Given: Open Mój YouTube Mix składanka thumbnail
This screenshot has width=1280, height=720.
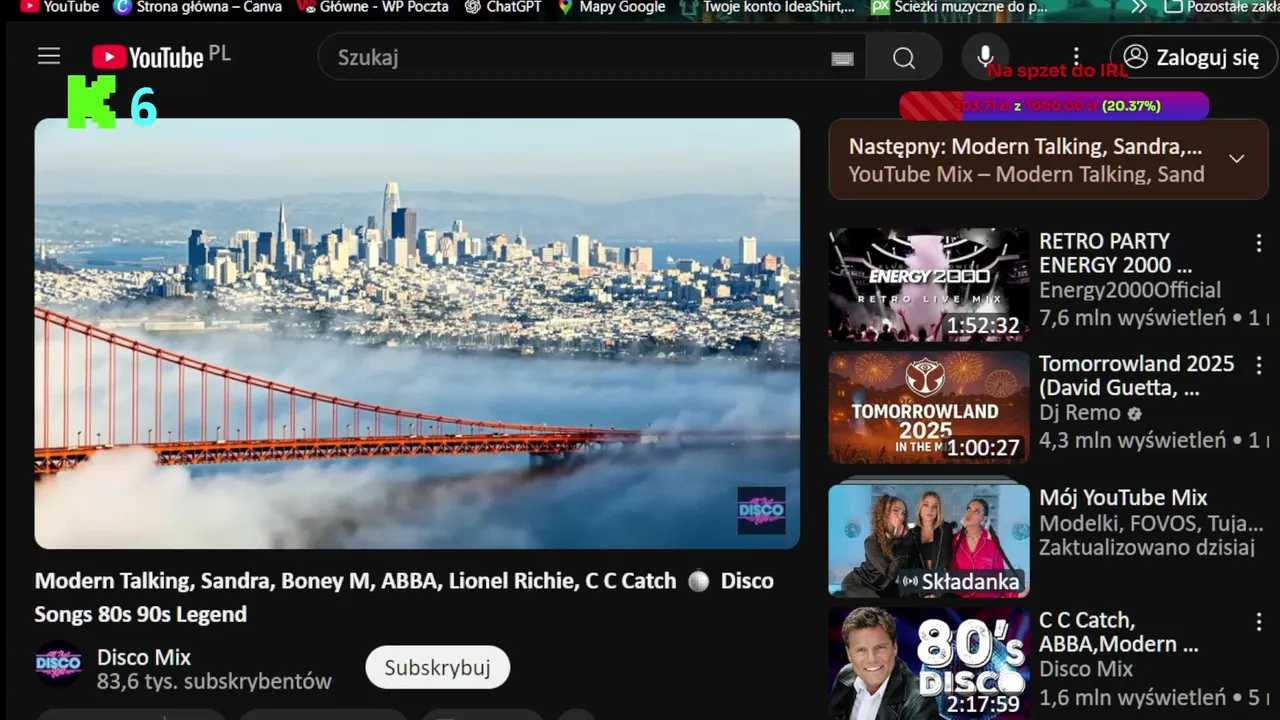Looking at the screenshot, I should [929, 540].
